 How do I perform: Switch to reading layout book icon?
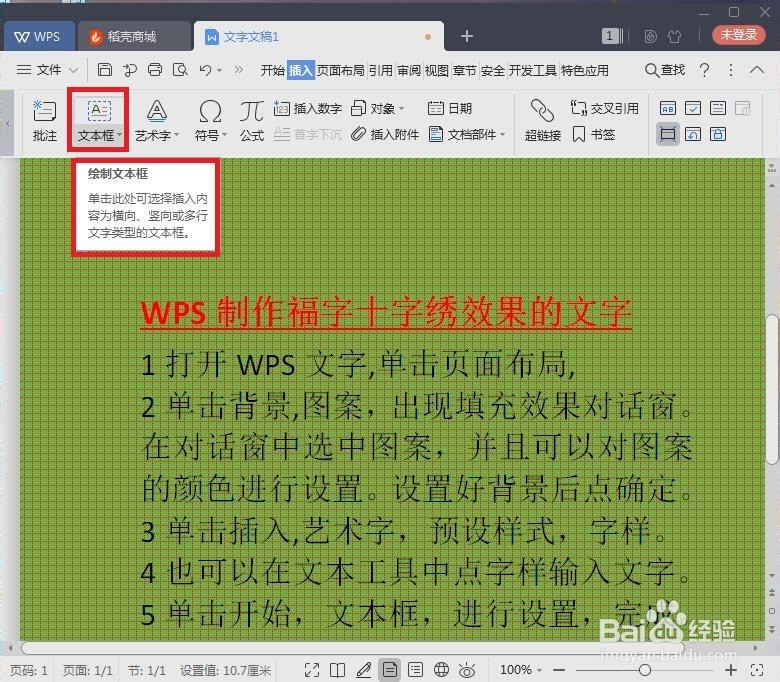coord(337,670)
